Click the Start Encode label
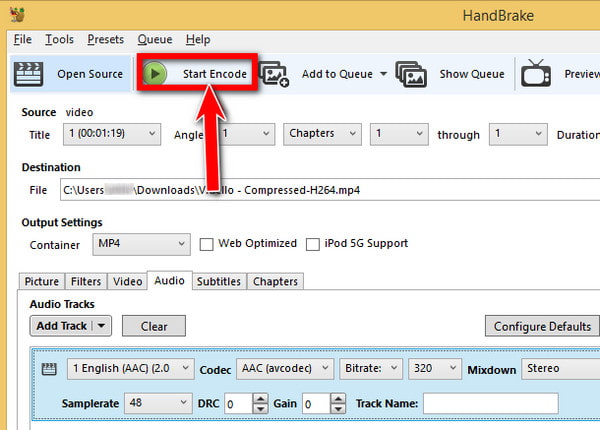Image resolution: width=600 pixels, height=430 pixels. (215, 74)
